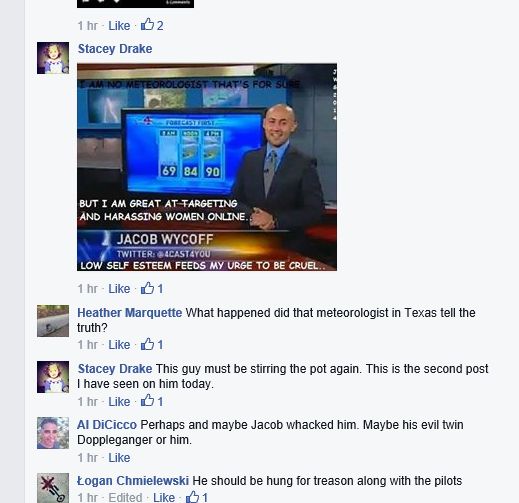The width and height of the screenshot is (519, 503).
Task: Open the partially visible image thumbnail at top
Action: click(x=135, y=4)
